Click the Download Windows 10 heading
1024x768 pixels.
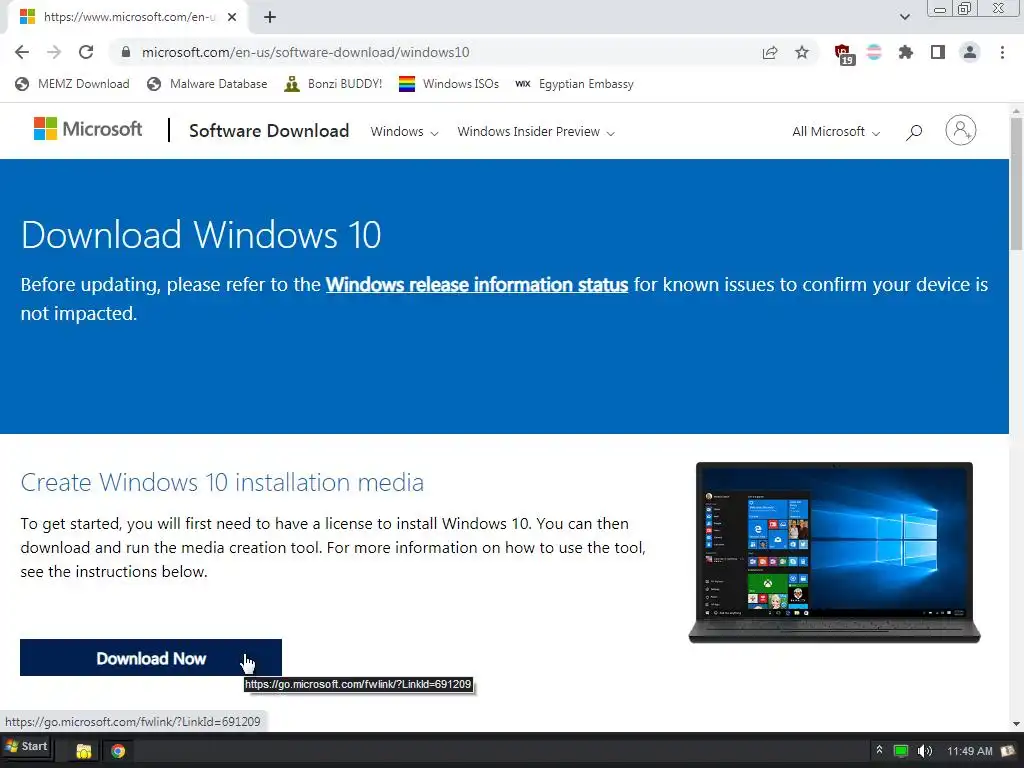200,235
